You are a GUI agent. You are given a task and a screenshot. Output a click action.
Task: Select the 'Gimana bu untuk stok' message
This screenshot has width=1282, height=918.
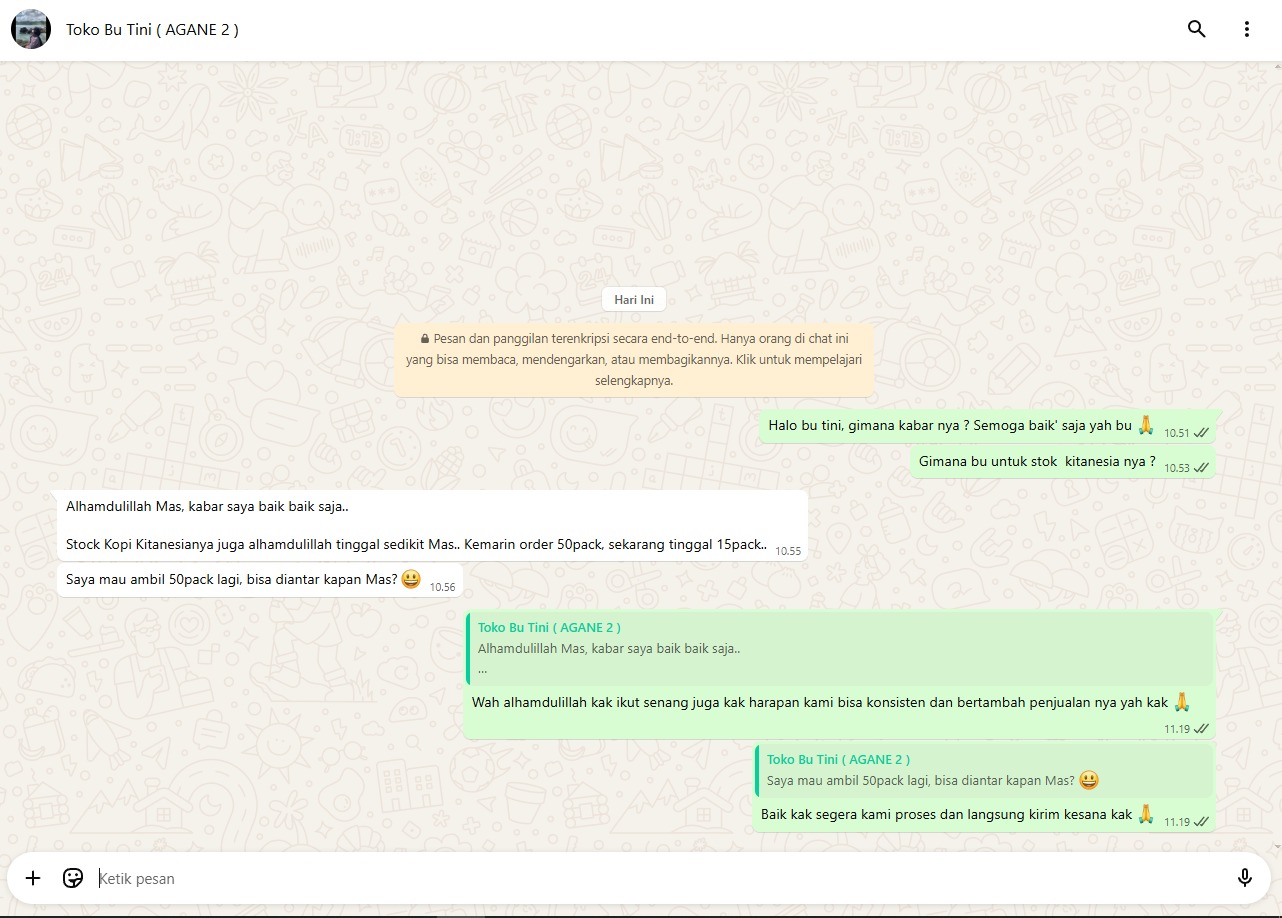point(1037,462)
